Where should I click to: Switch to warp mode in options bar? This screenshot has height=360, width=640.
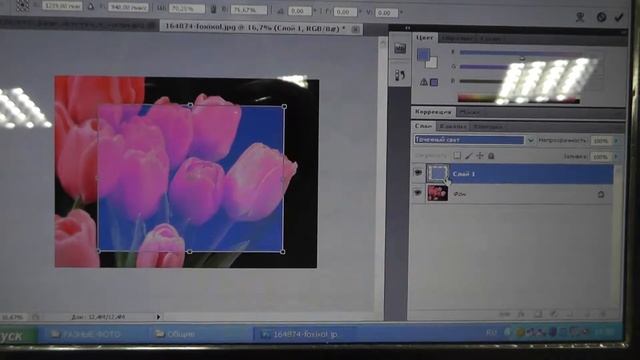point(580,17)
